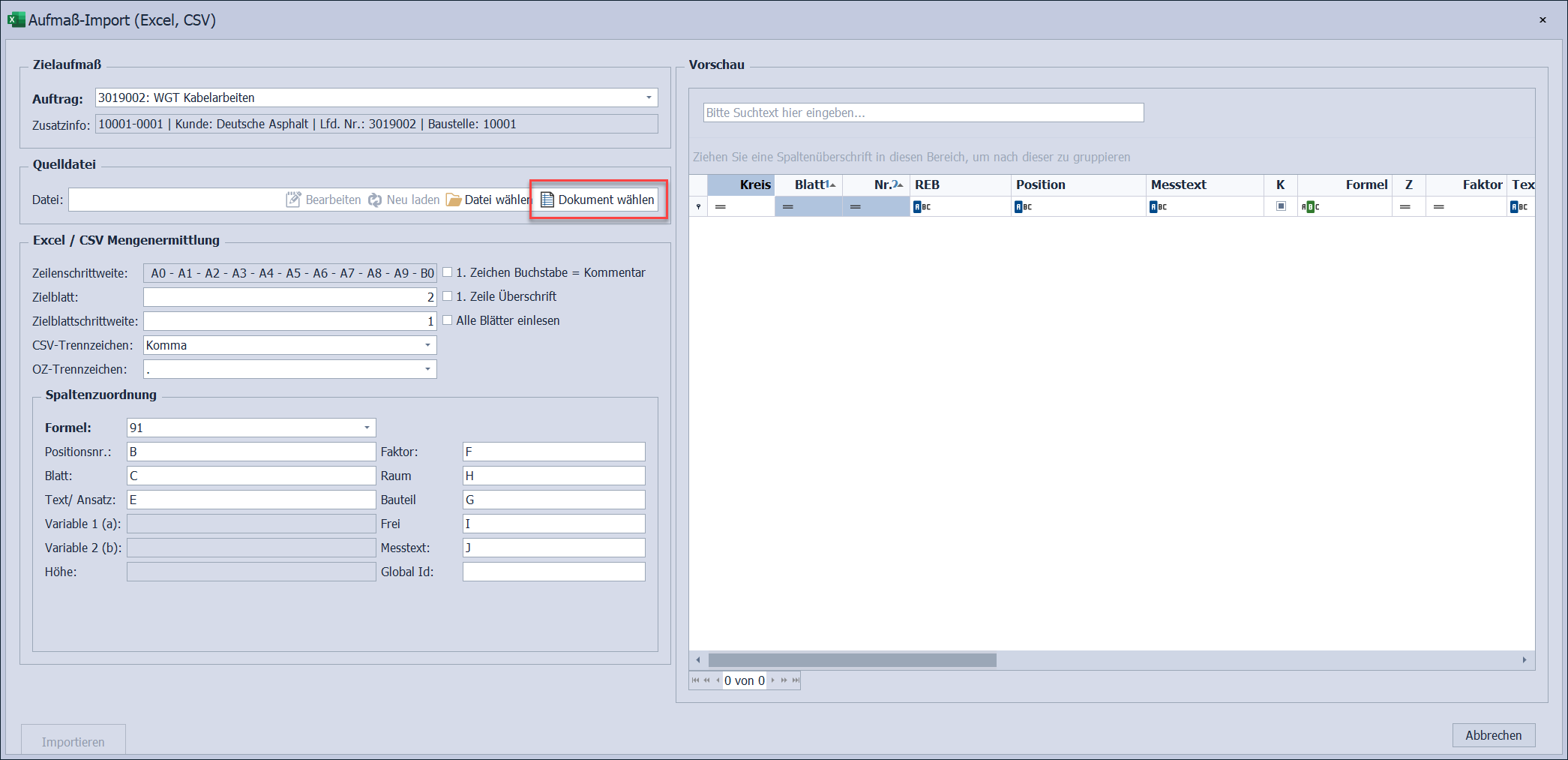Expand the Auftrag dropdown
This screenshot has width=1568, height=760.
click(x=649, y=98)
